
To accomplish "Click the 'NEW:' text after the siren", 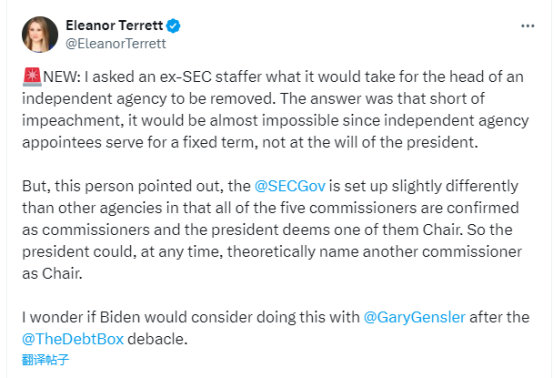I will click(x=62, y=77).
